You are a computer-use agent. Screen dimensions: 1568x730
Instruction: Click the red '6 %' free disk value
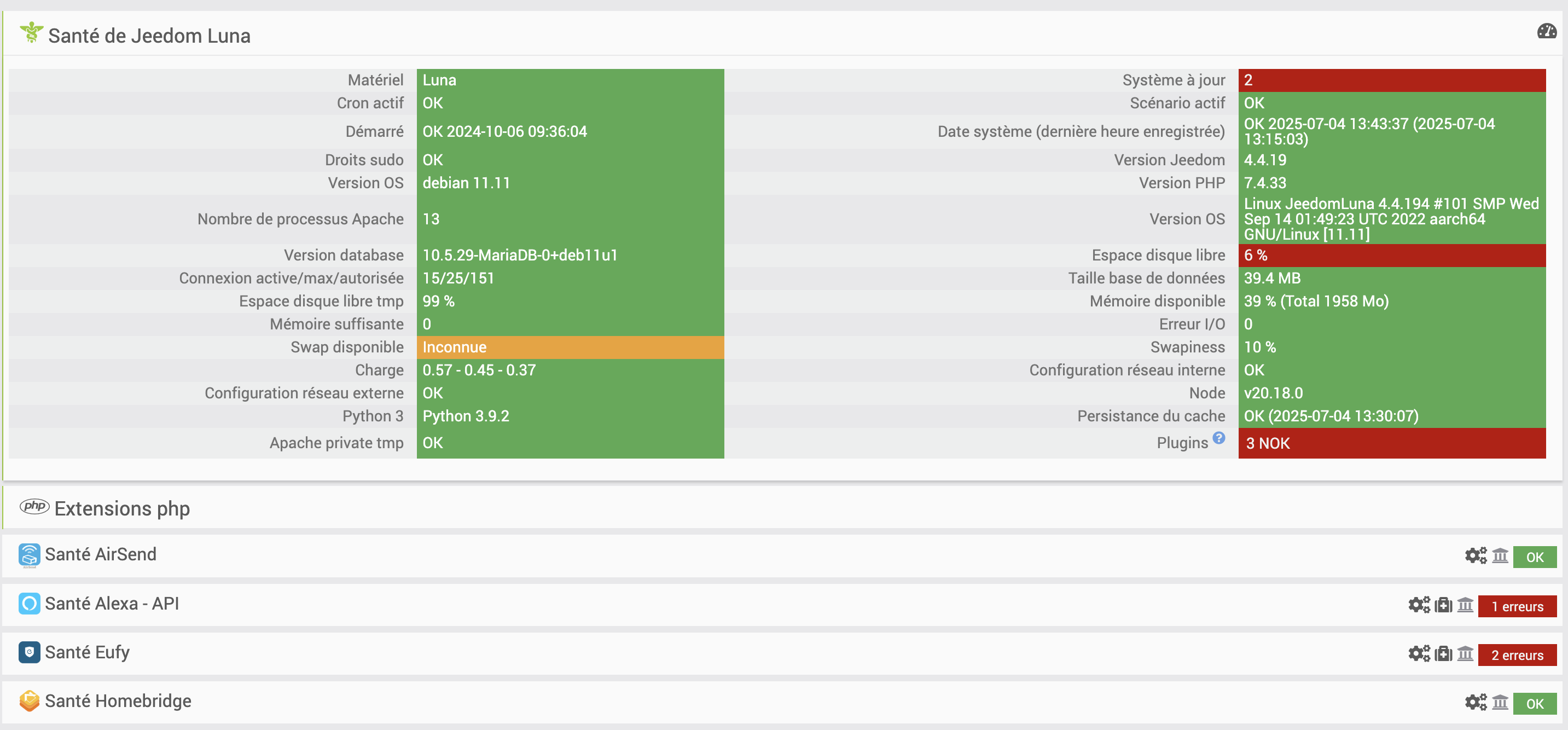coord(1392,255)
